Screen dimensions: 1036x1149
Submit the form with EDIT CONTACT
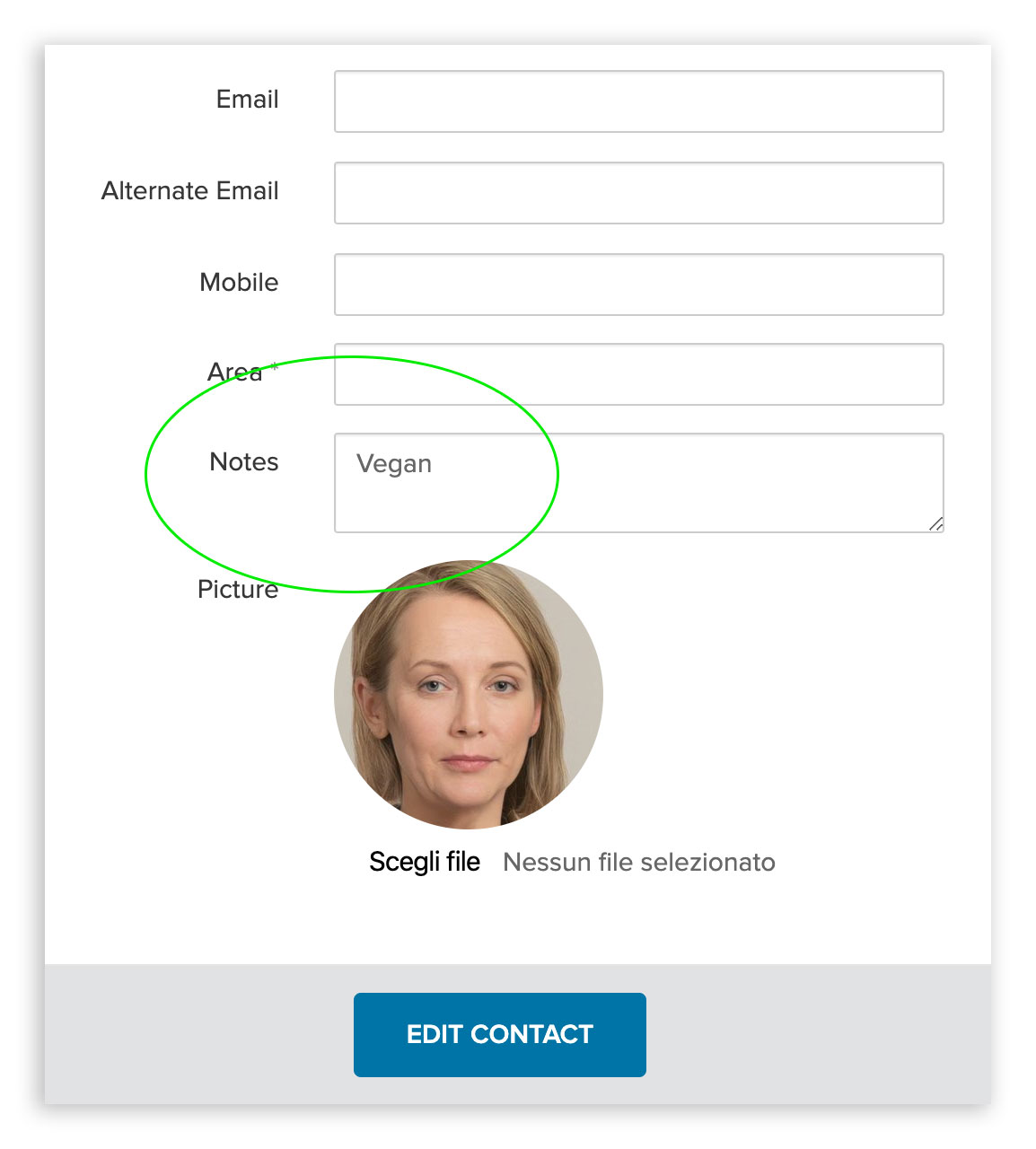pyautogui.click(x=500, y=1034)
